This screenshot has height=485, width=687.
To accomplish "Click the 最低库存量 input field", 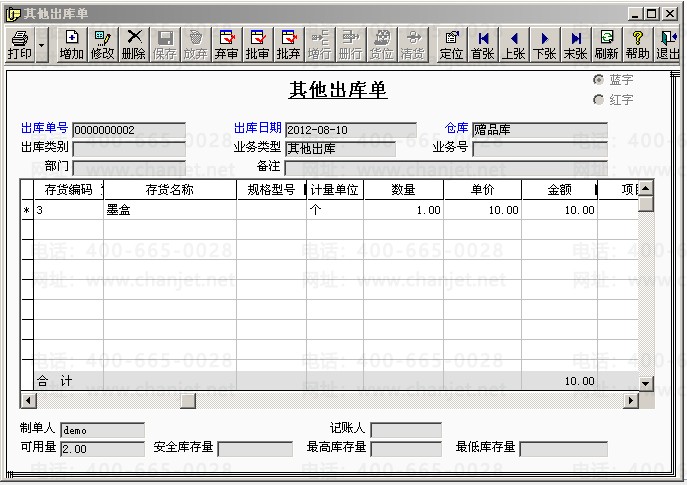I will click(x=563, y=449).
